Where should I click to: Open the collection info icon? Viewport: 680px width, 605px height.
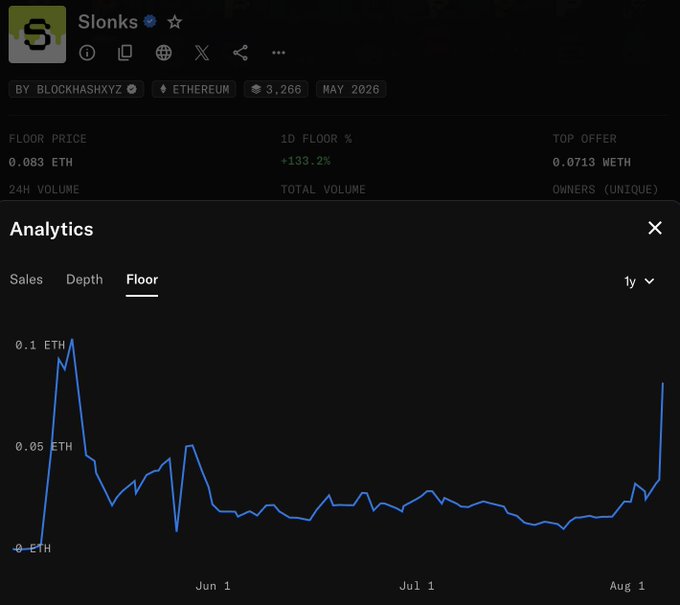click(x=87, y=53)
